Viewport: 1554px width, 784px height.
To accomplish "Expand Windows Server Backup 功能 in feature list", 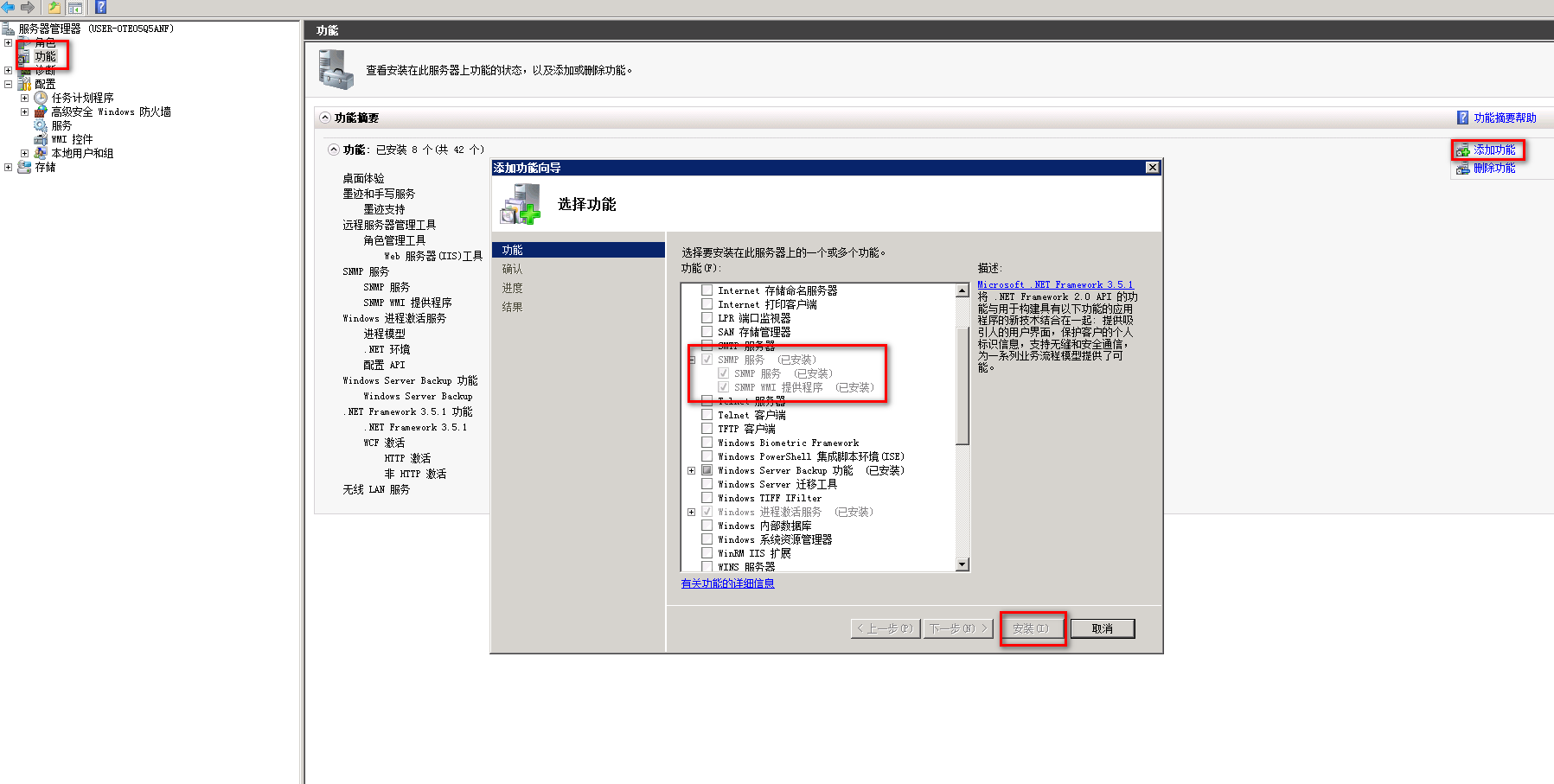I will 691,470.
